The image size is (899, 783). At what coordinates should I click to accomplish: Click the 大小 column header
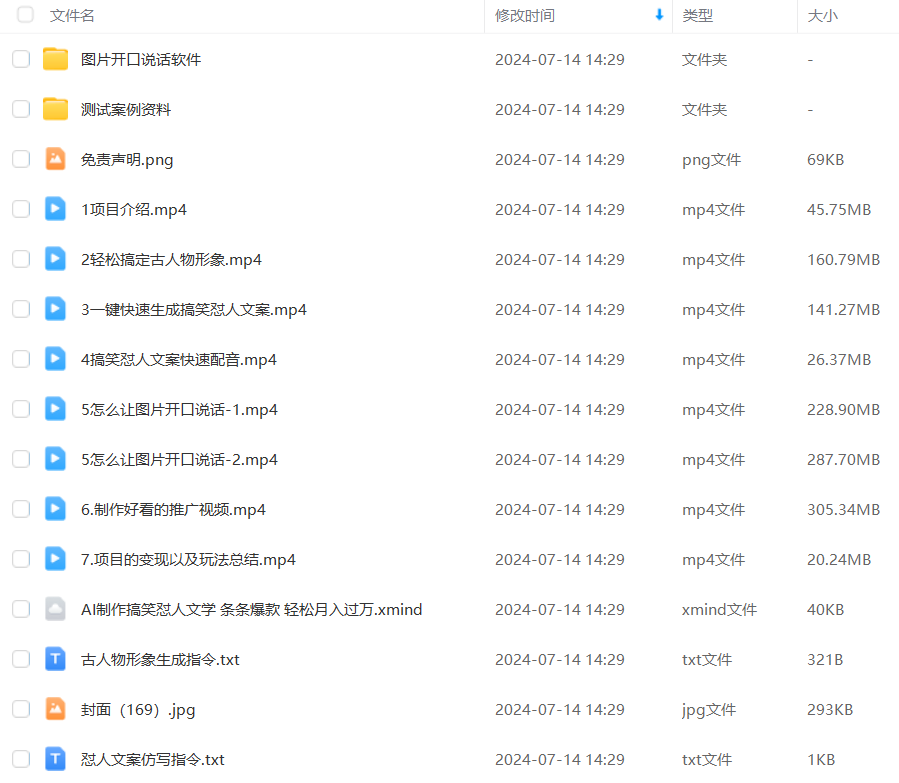point(822,15)
